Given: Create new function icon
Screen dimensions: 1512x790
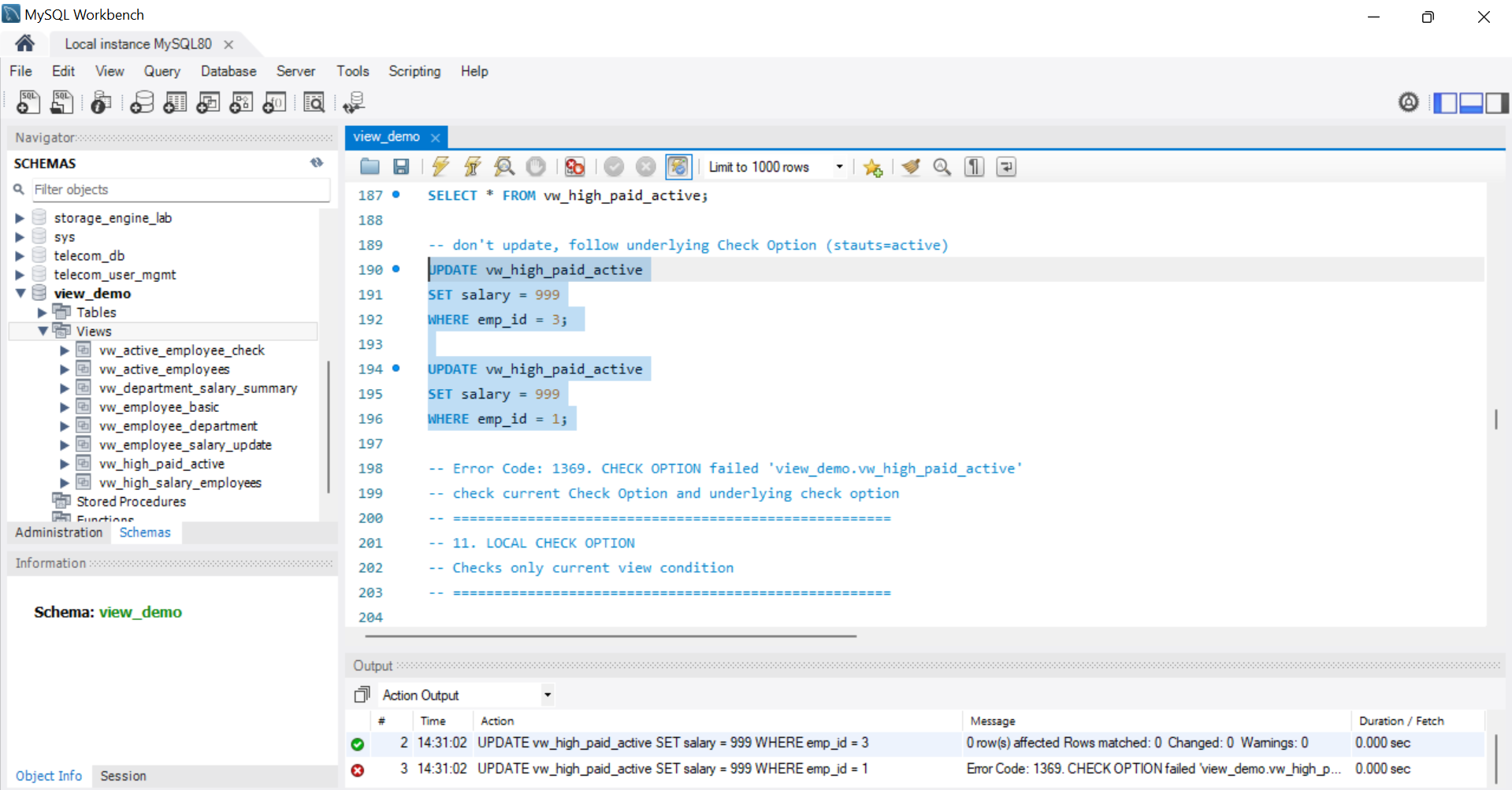Looking at the screenshot, I should [x=274, y=102].
